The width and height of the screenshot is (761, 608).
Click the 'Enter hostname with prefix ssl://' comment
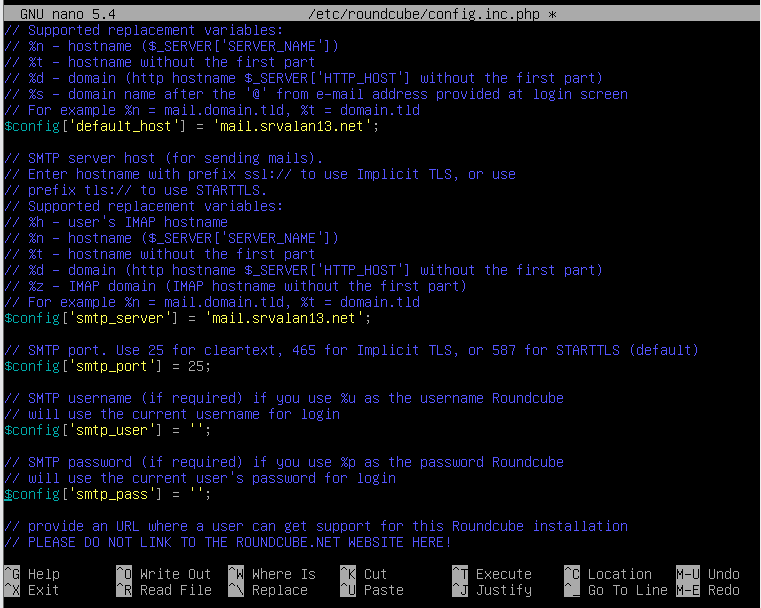point(261,174)
